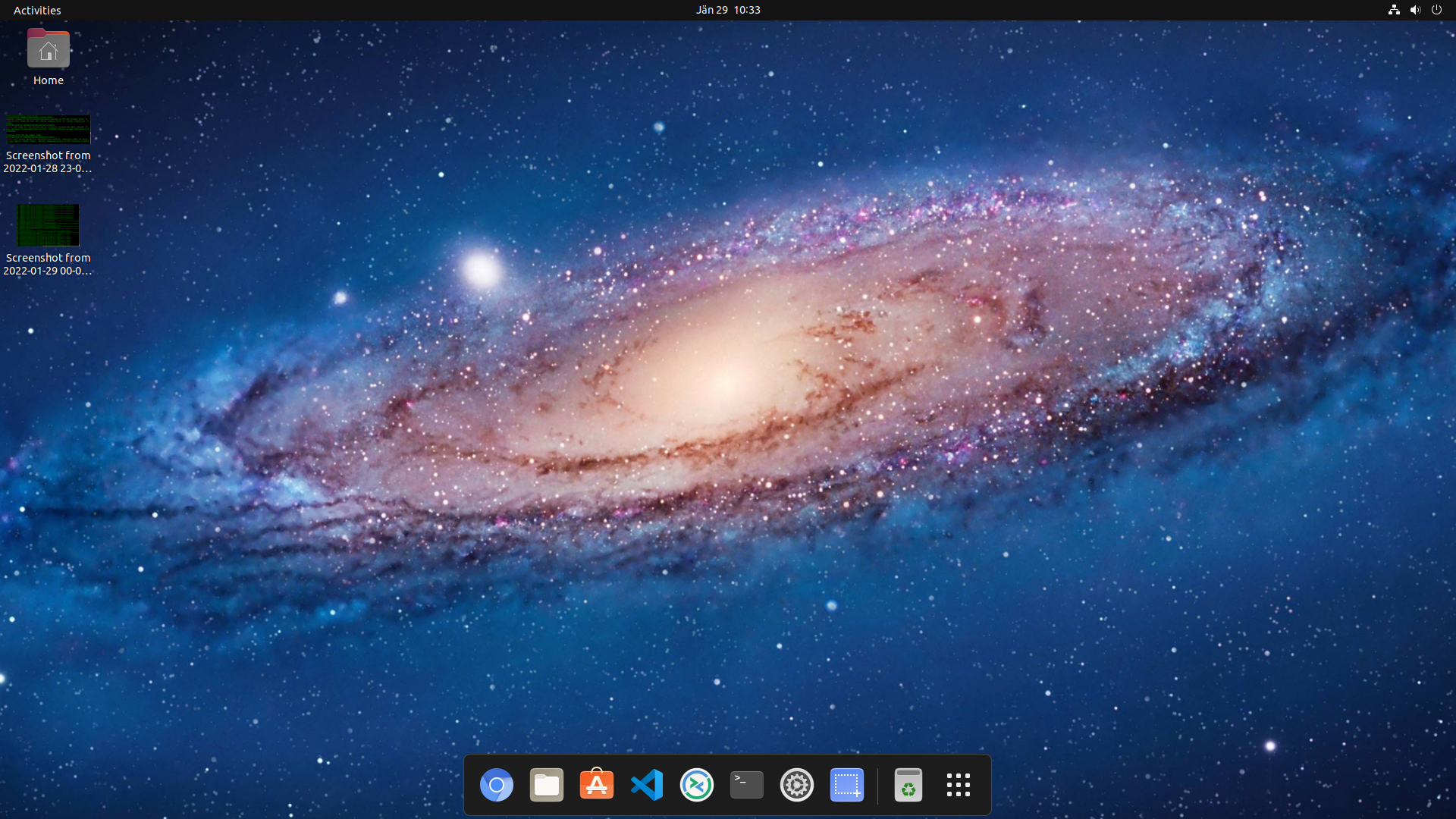Launch the Screenshot tool

click(x=846, y=785)
